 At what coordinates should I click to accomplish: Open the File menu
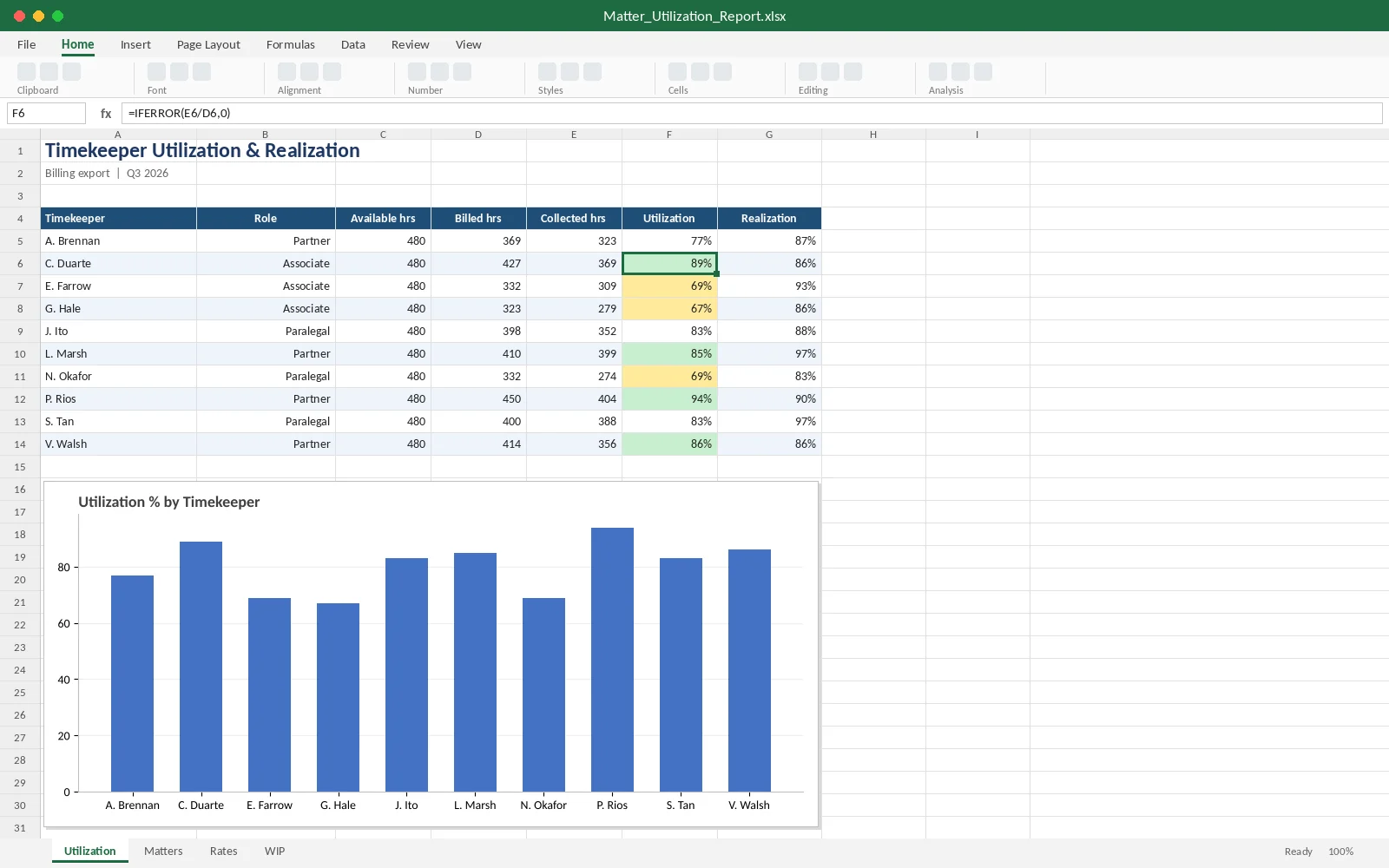tap(27, 44)
